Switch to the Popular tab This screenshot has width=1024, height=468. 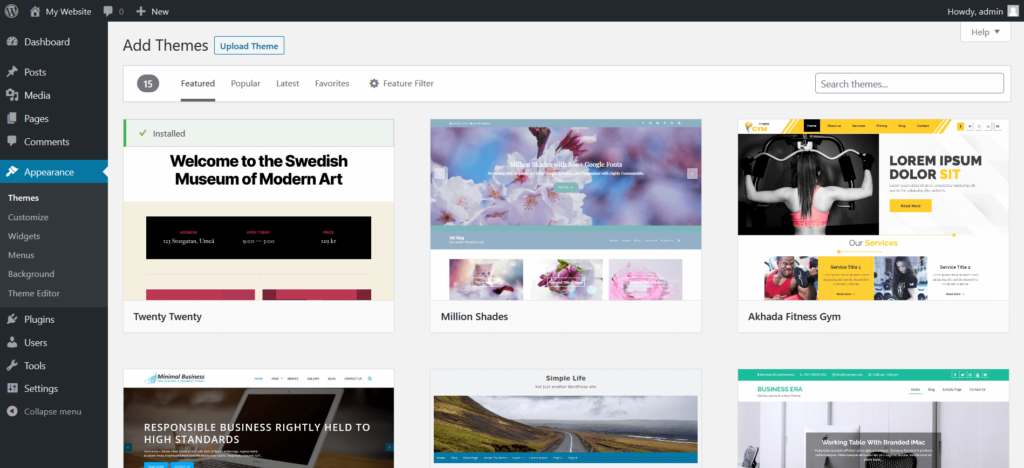[246, 84]
